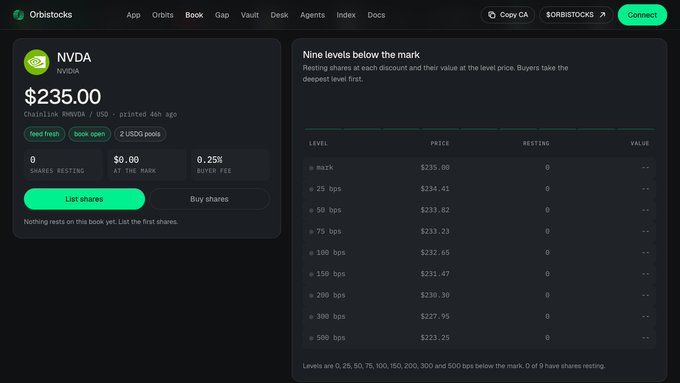Click the 'Nine levels below the mark' heading
This screenshot has width=680, height=383.
361,55
